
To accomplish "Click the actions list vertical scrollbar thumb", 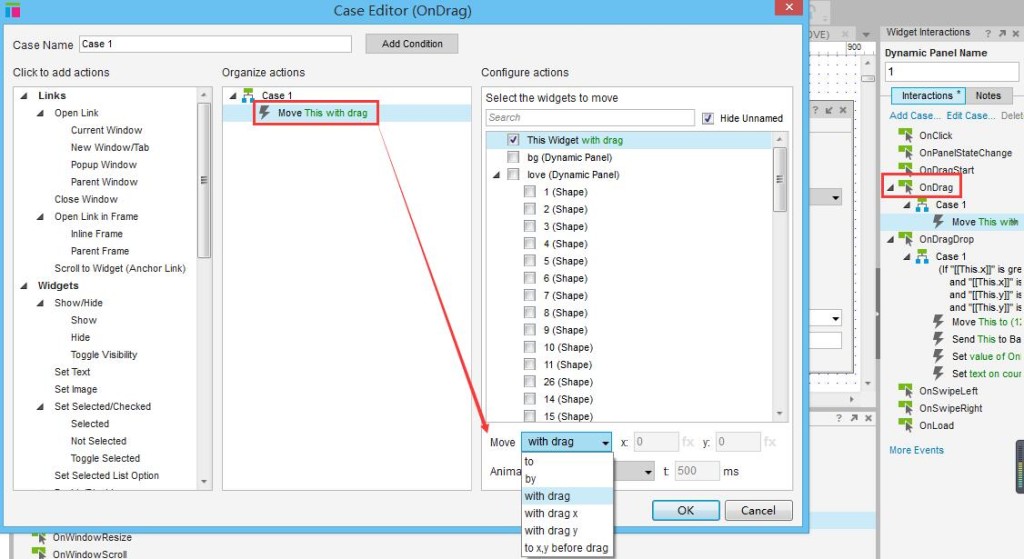I will click(204, 180).
